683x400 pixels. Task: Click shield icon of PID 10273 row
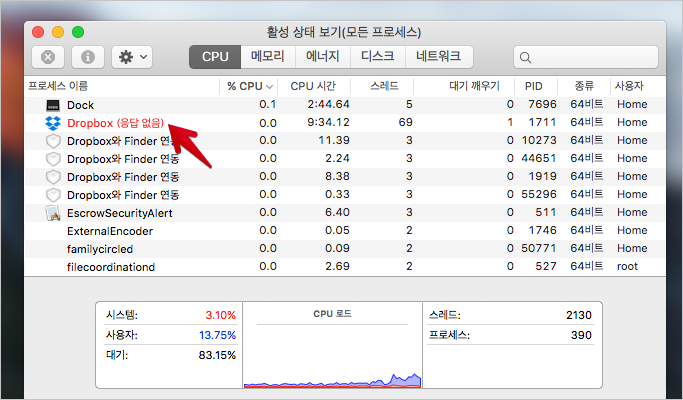click(x=53, y=141)
